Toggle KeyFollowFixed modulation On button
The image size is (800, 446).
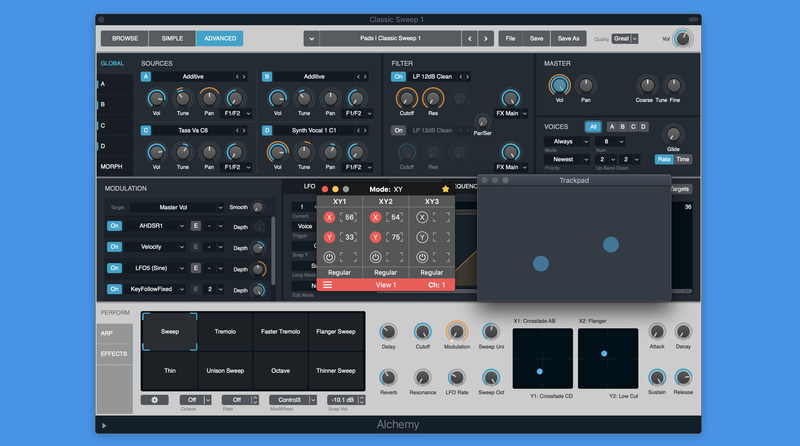coord(114,289)
